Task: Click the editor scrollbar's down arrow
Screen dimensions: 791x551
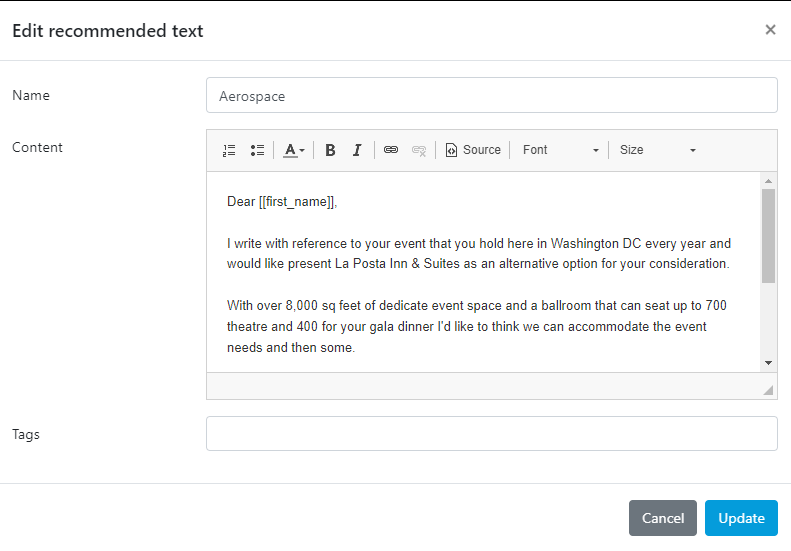Action: pos(768,363)
